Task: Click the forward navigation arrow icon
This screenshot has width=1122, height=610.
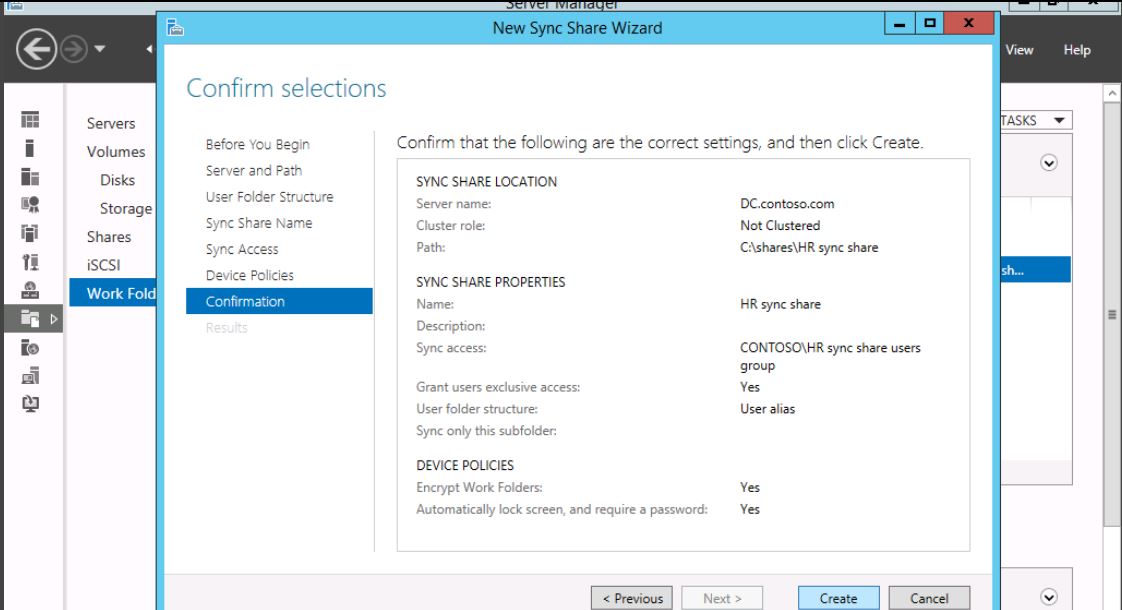Action: click(x=74, y=49)
